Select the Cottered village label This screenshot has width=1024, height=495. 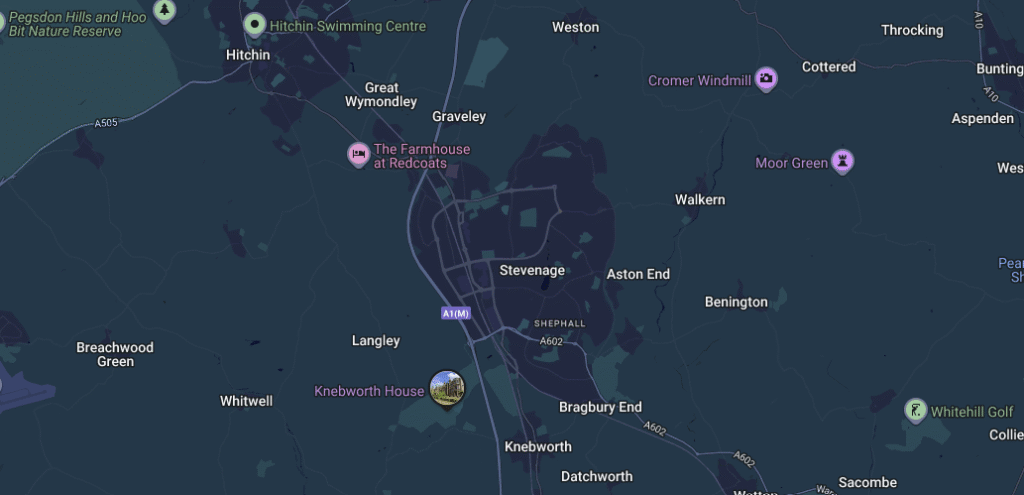pos(829,67)
